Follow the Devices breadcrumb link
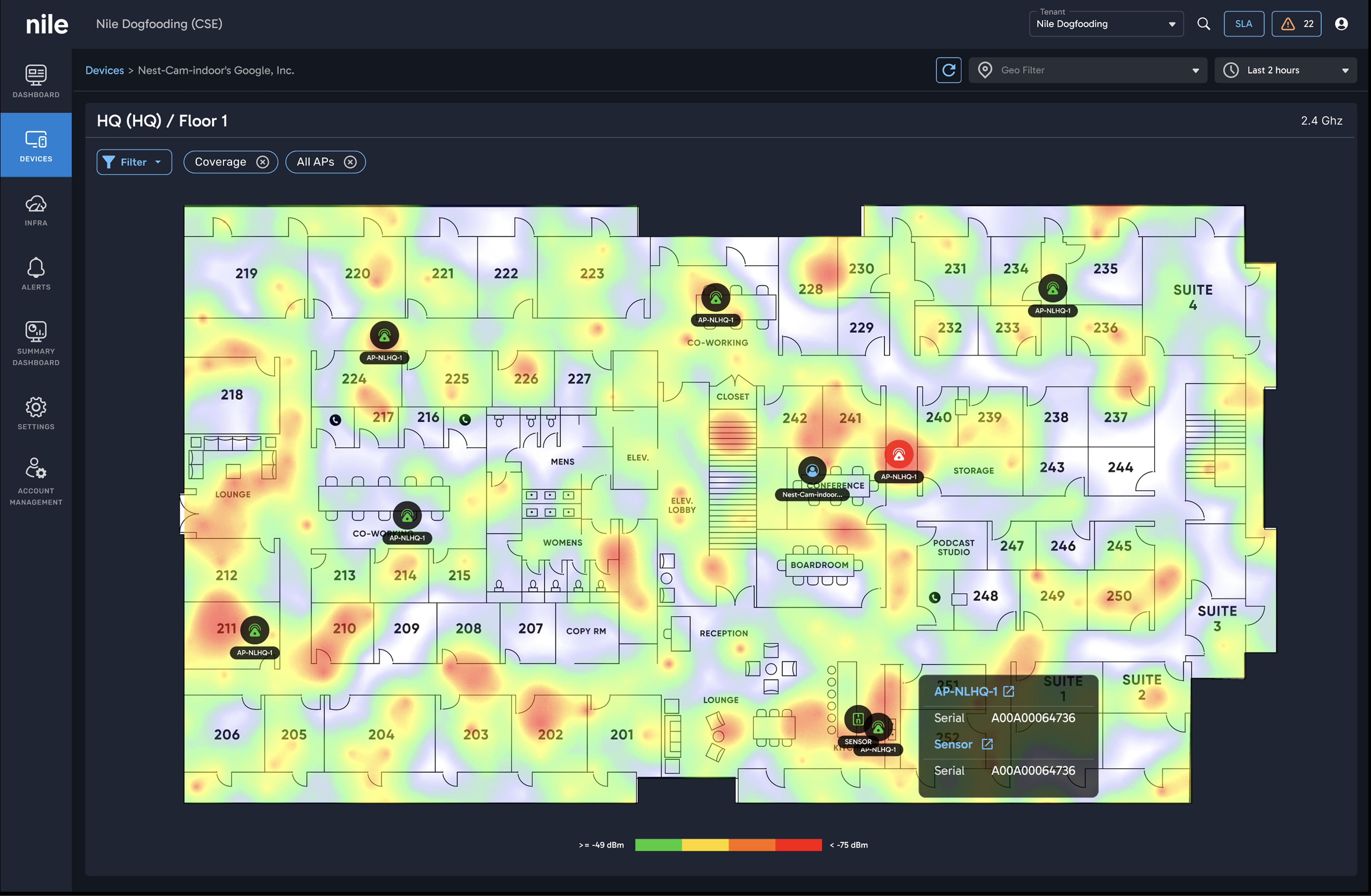Image resolution: width=1371 pixels, height=896 pixels. 105,70
